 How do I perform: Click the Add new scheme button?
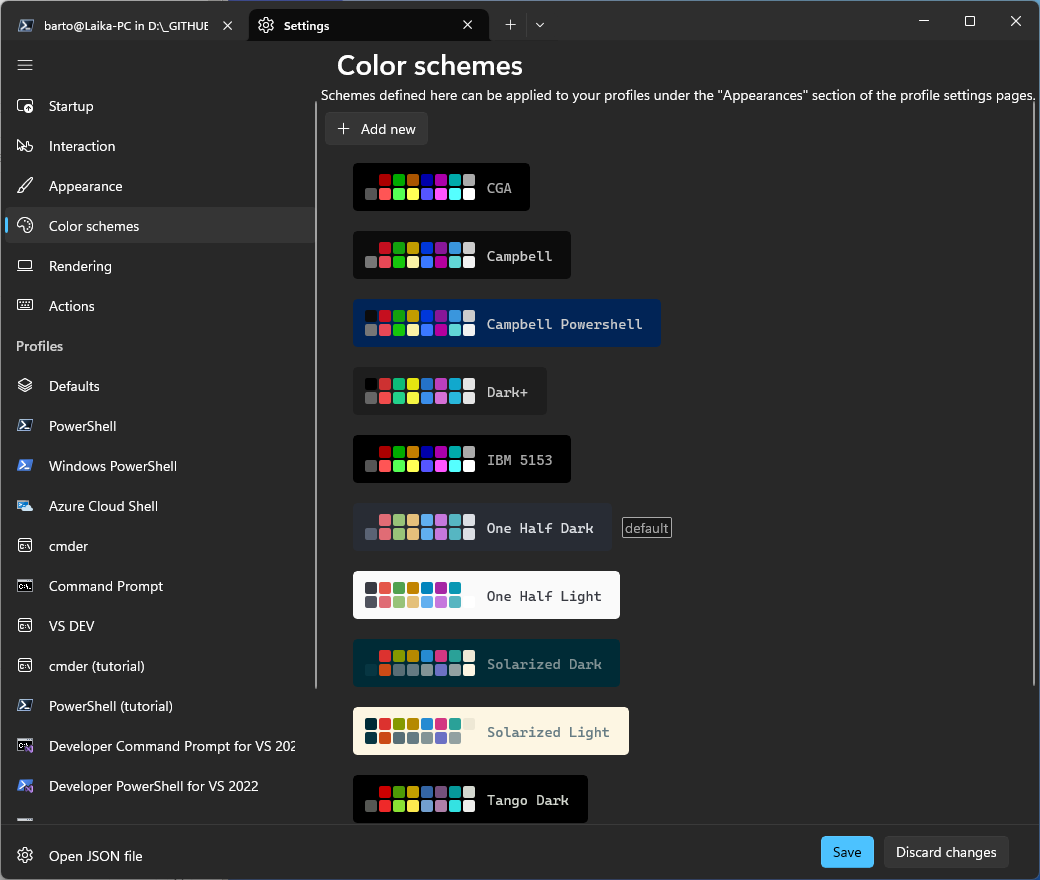[377, 129]
